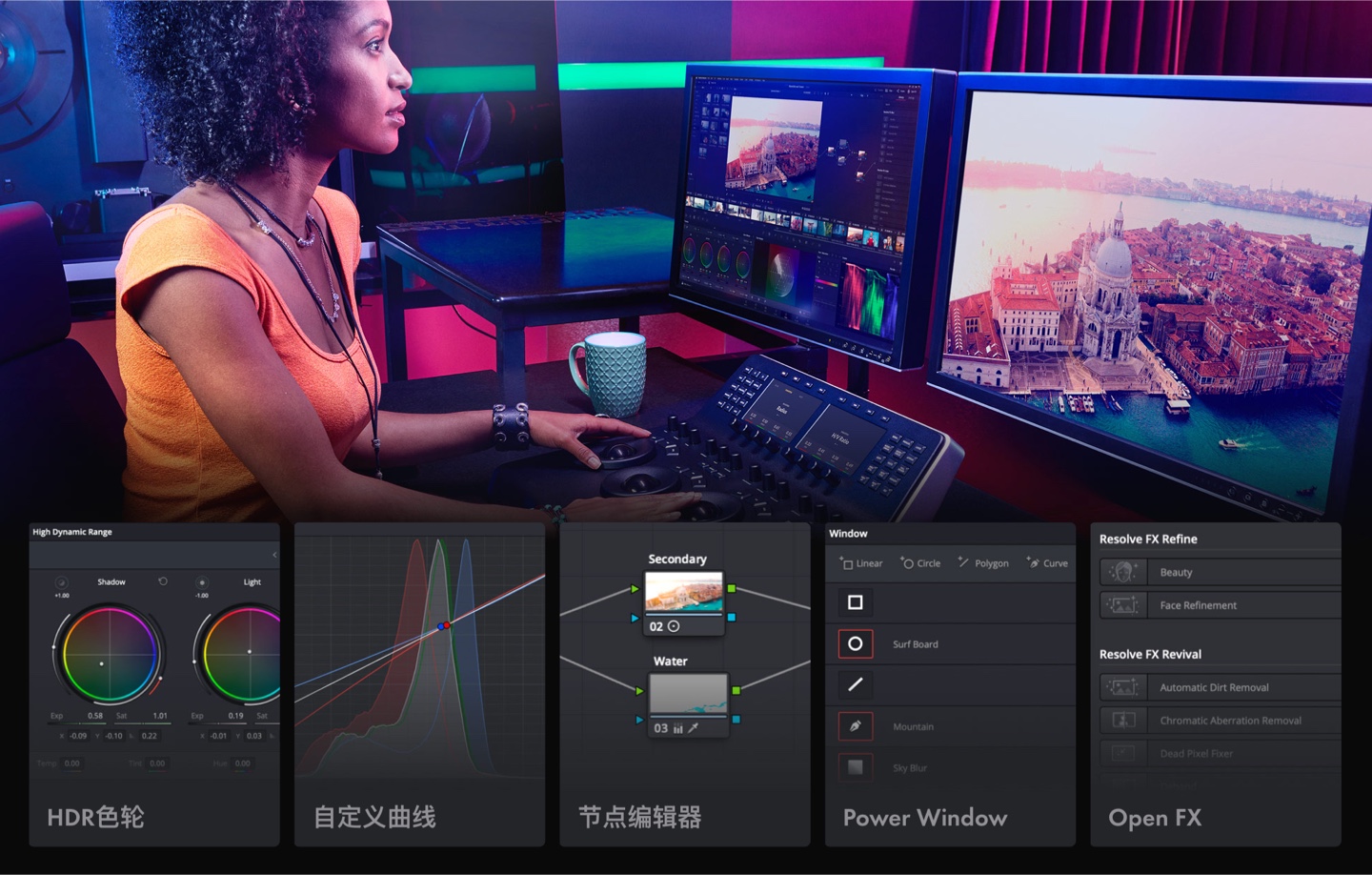
Task: Click the green RGB output of Secondary node
Action: coord(731,589)
